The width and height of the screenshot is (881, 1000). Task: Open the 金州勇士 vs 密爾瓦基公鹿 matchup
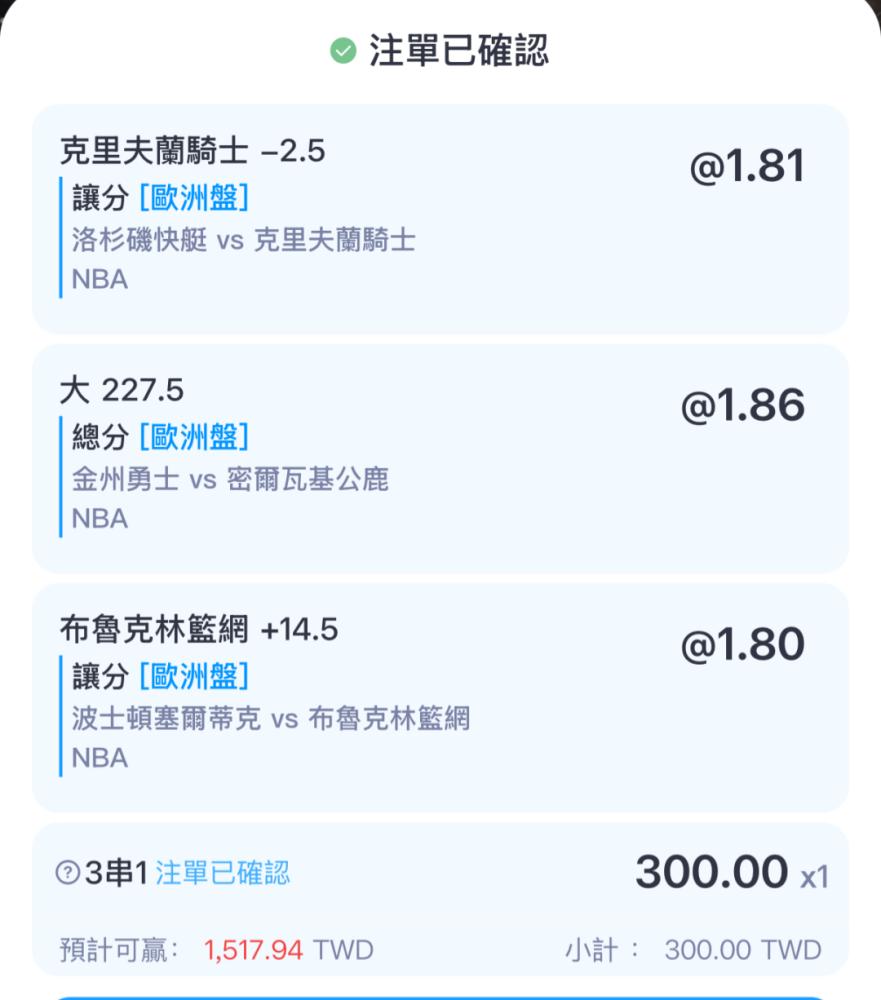click(x=230, y=479)
